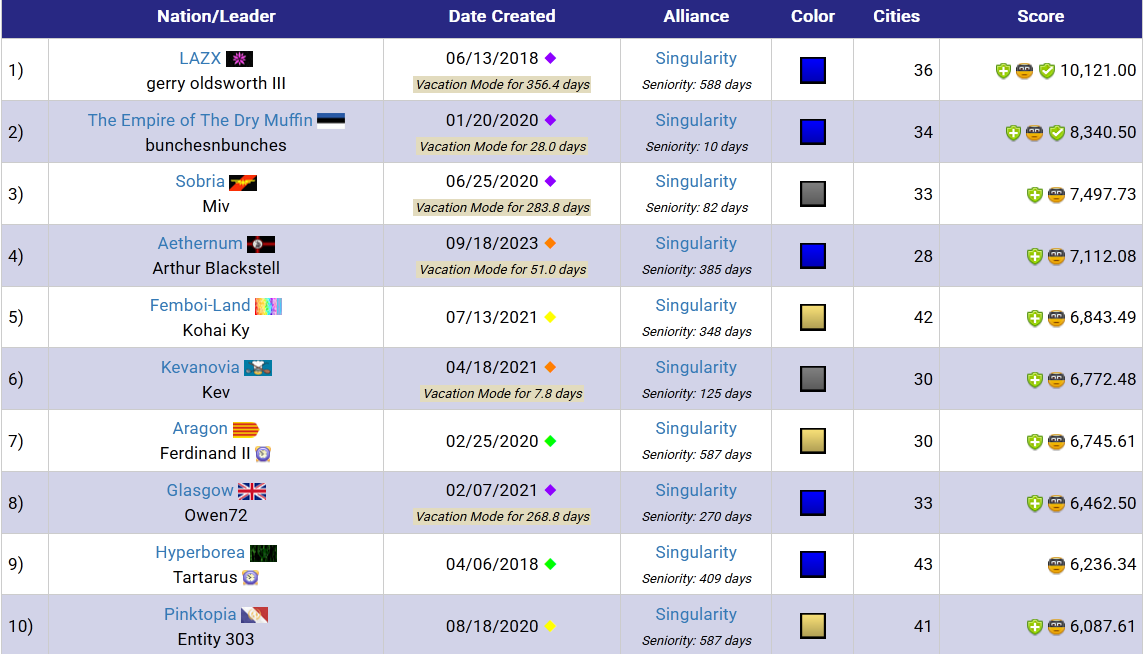Click green cross shield in Glasgow row
The image size is (1146, 654).
click(1034, 503)
